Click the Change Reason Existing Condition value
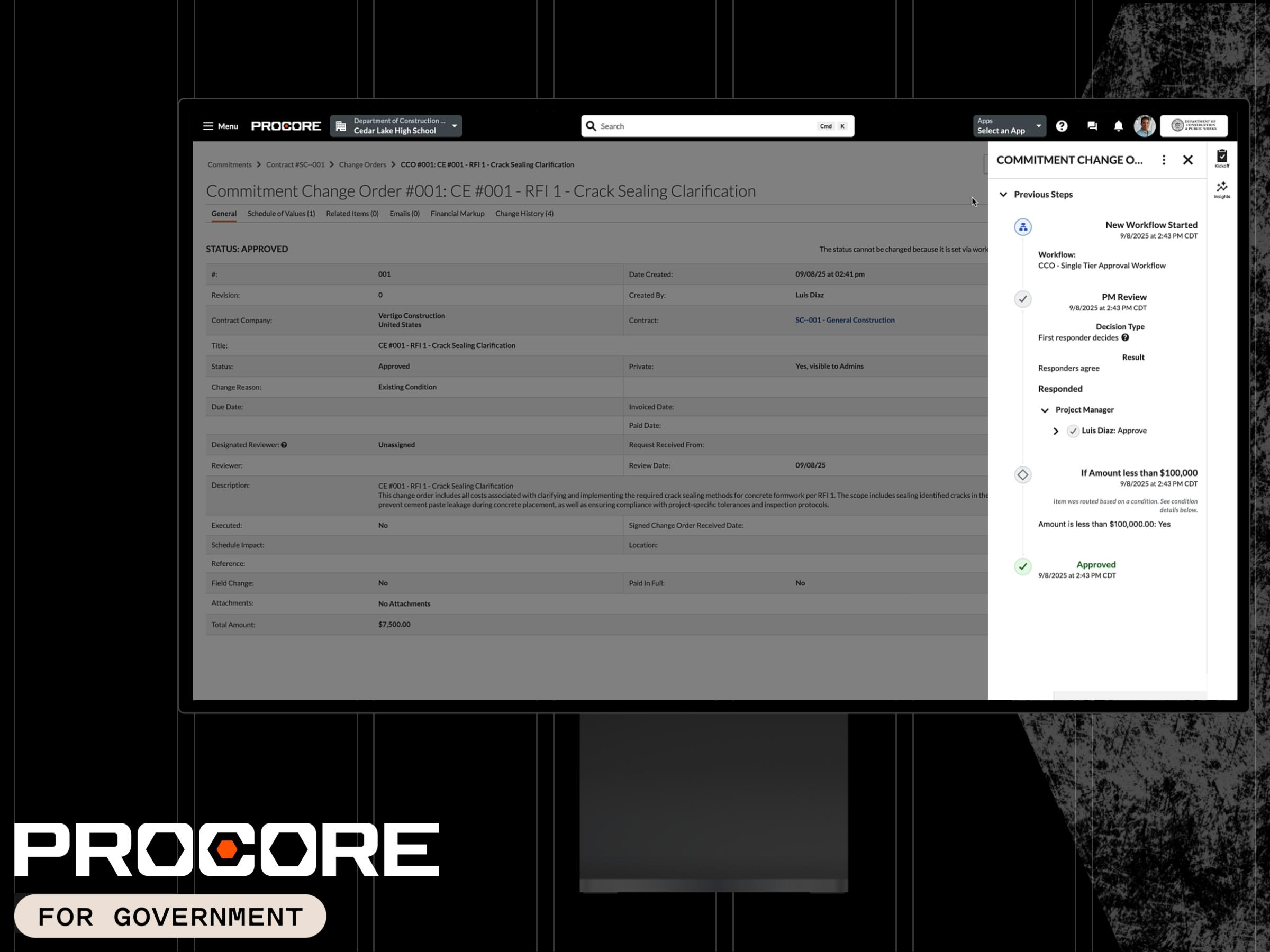The image size is (1270, 952). click(407, 387)
